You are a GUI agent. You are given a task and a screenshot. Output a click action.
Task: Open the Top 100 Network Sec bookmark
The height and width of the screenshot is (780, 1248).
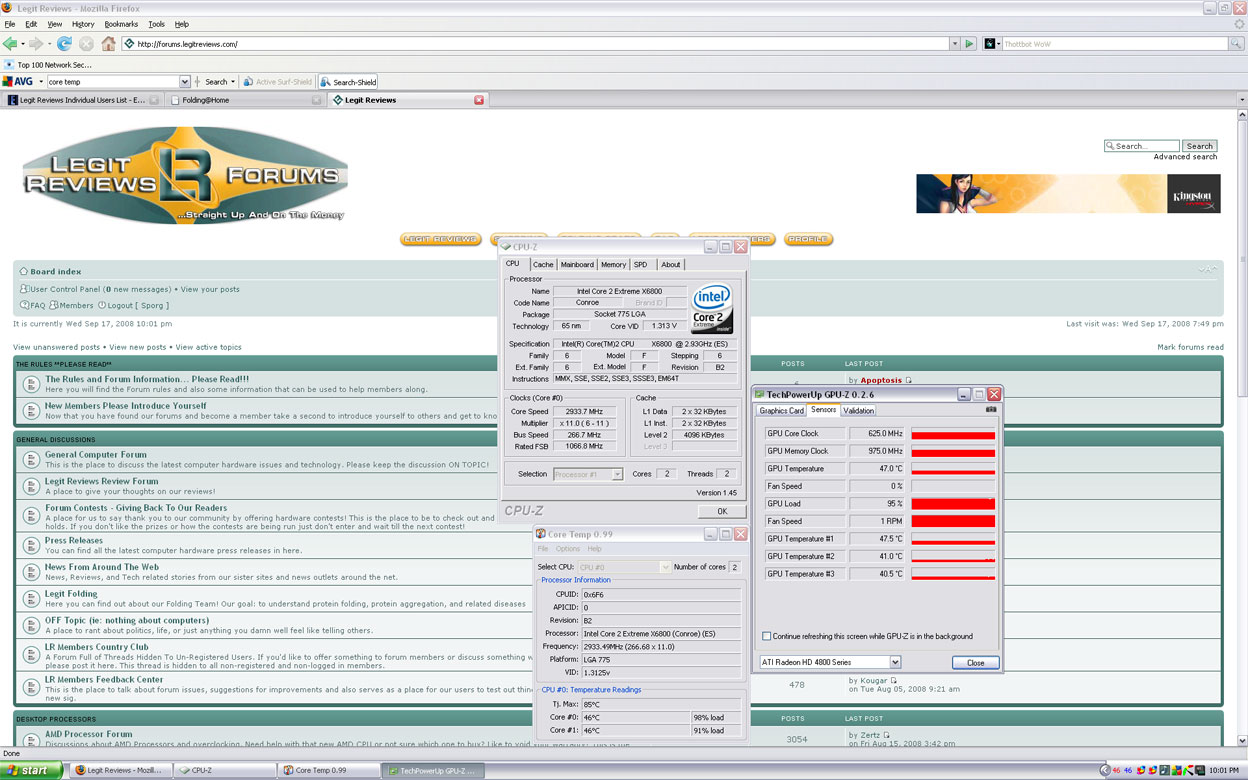(x=49, y=65)
